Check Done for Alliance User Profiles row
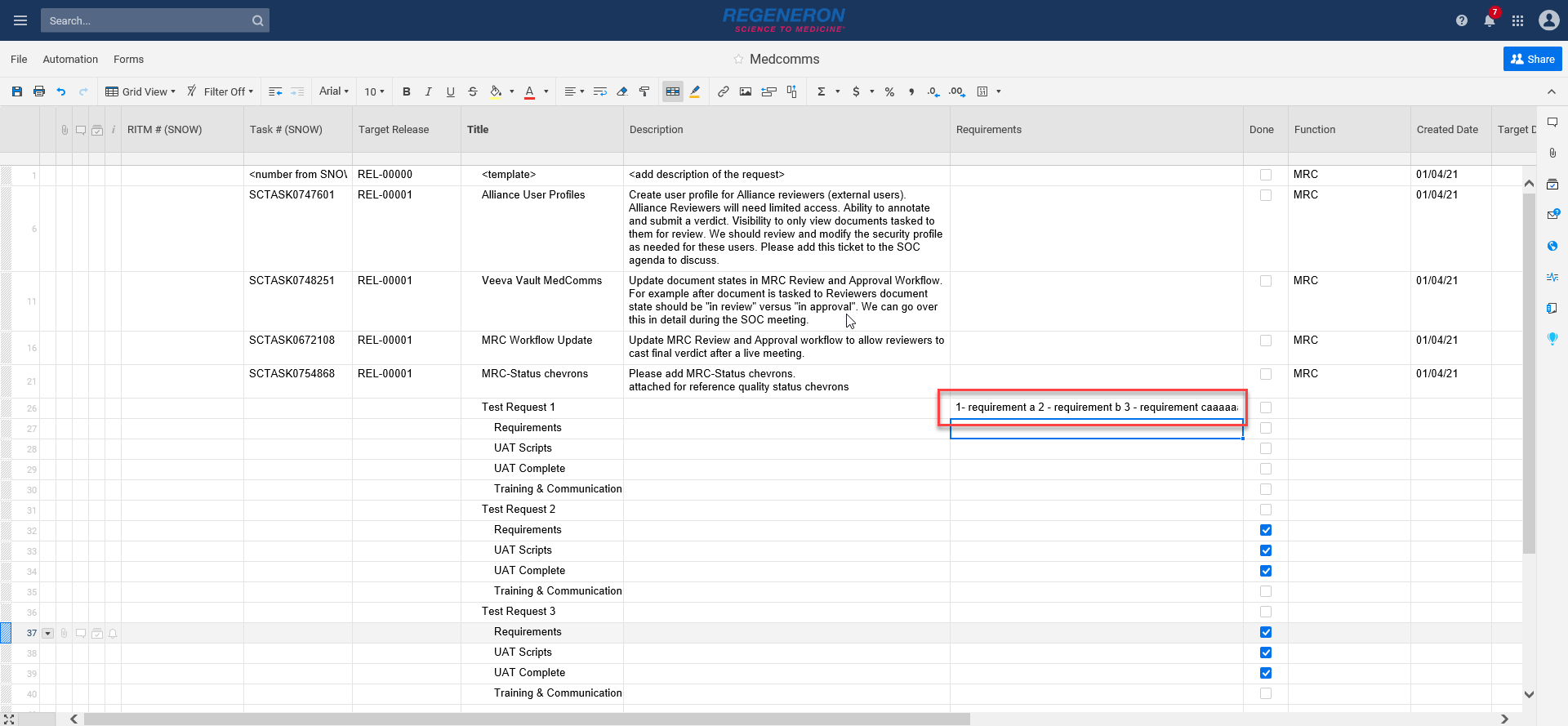Image resolution: width=1568 pixels, height=726 pixels. pos(1266,195)
